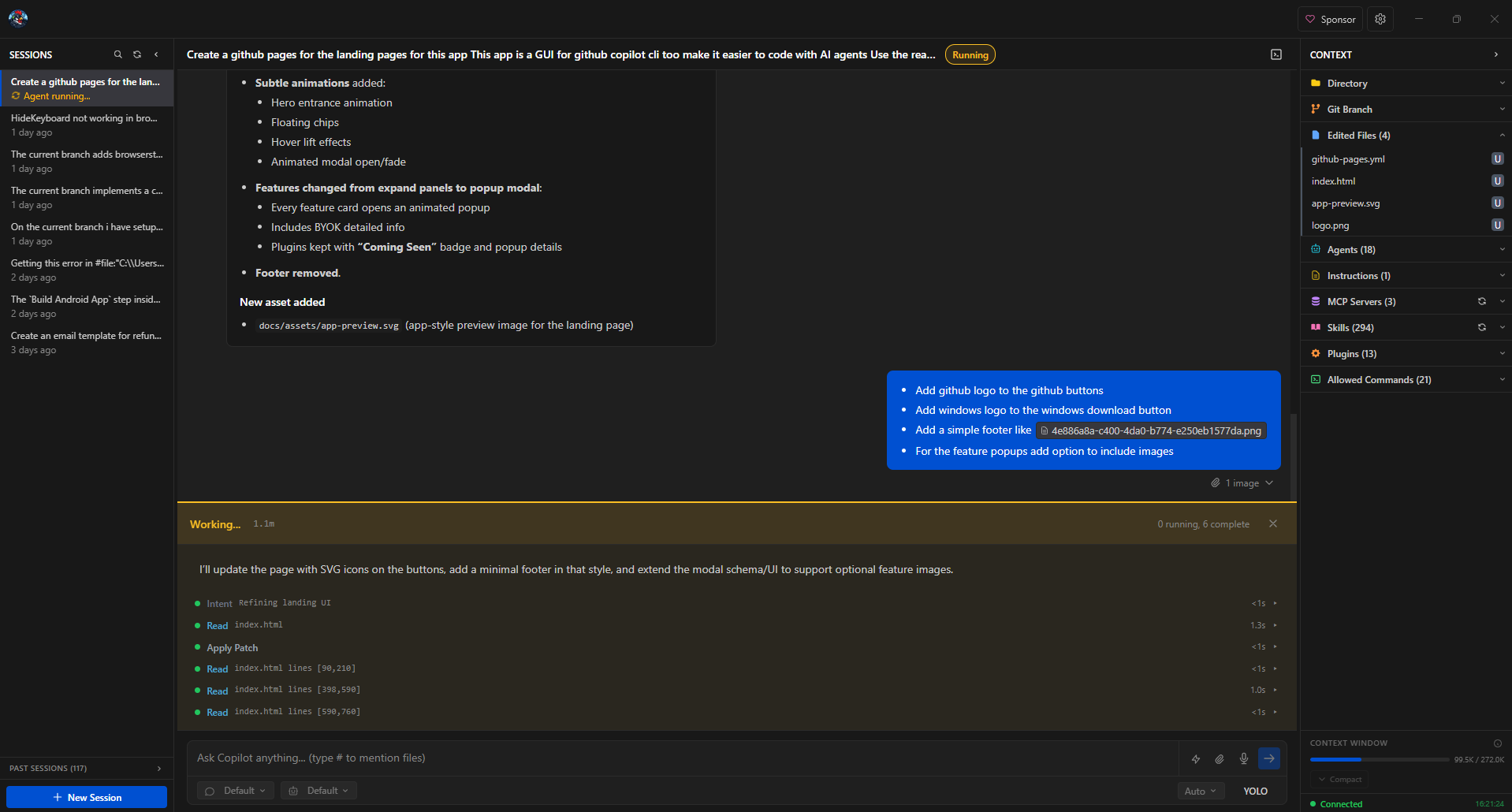Toggle YOLO mode
The image size is (1512, 812).
(1256, 791)
